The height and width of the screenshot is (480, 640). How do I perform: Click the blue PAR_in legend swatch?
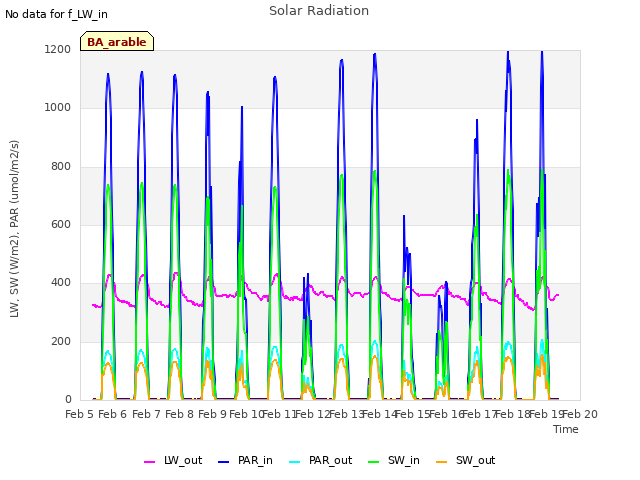tap(224, 462)
